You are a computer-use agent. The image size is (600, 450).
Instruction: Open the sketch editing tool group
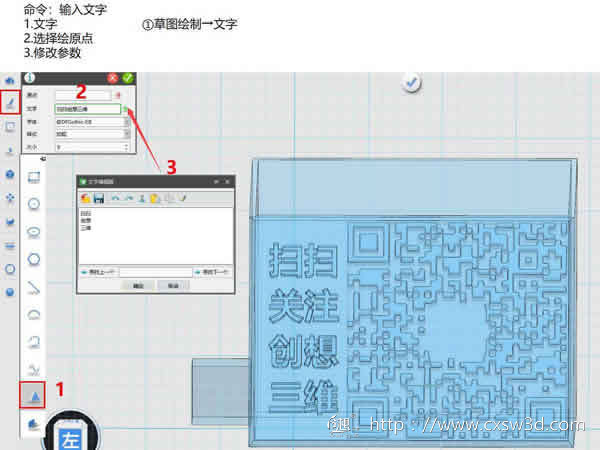click(10, 127)
